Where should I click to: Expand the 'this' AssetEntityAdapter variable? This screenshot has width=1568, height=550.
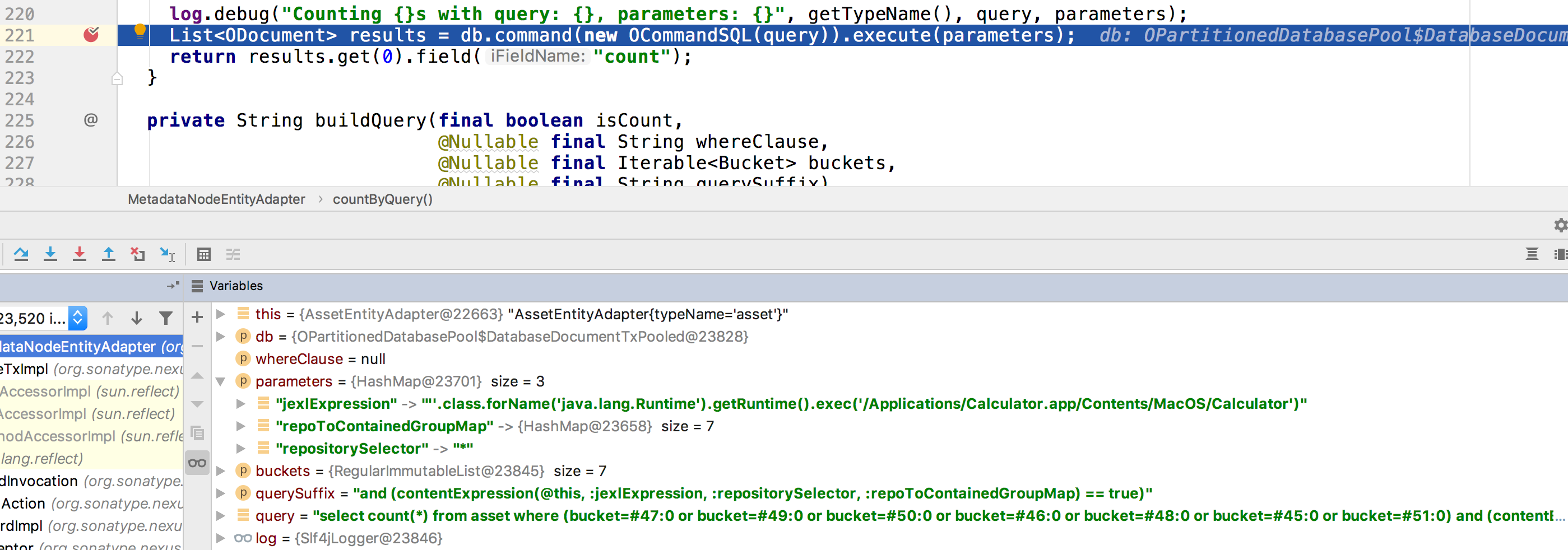(221, 314)
